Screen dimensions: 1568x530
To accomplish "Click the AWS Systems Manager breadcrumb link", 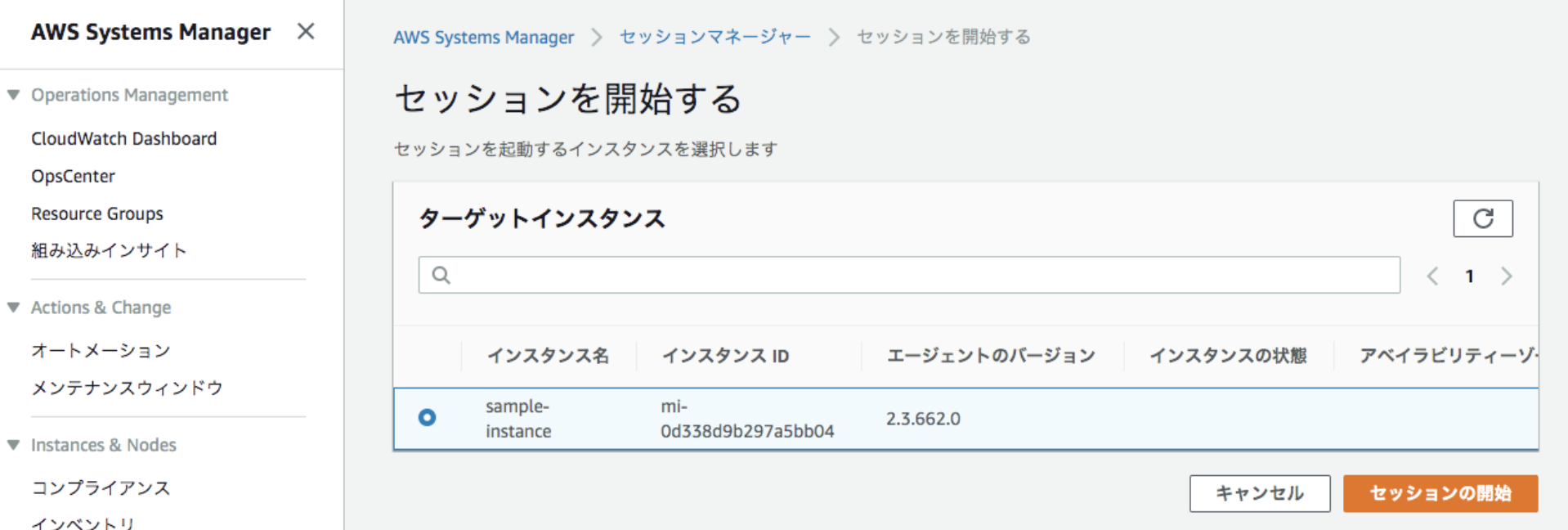I will click(x=483, y=38).
